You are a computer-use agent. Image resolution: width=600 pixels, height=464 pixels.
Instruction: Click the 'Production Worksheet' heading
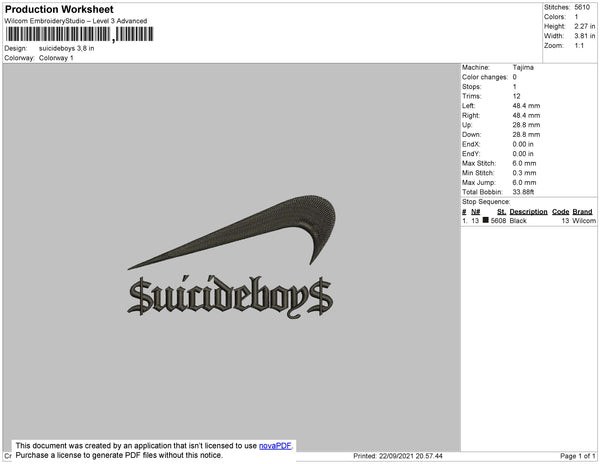click(x=59, y=9)
